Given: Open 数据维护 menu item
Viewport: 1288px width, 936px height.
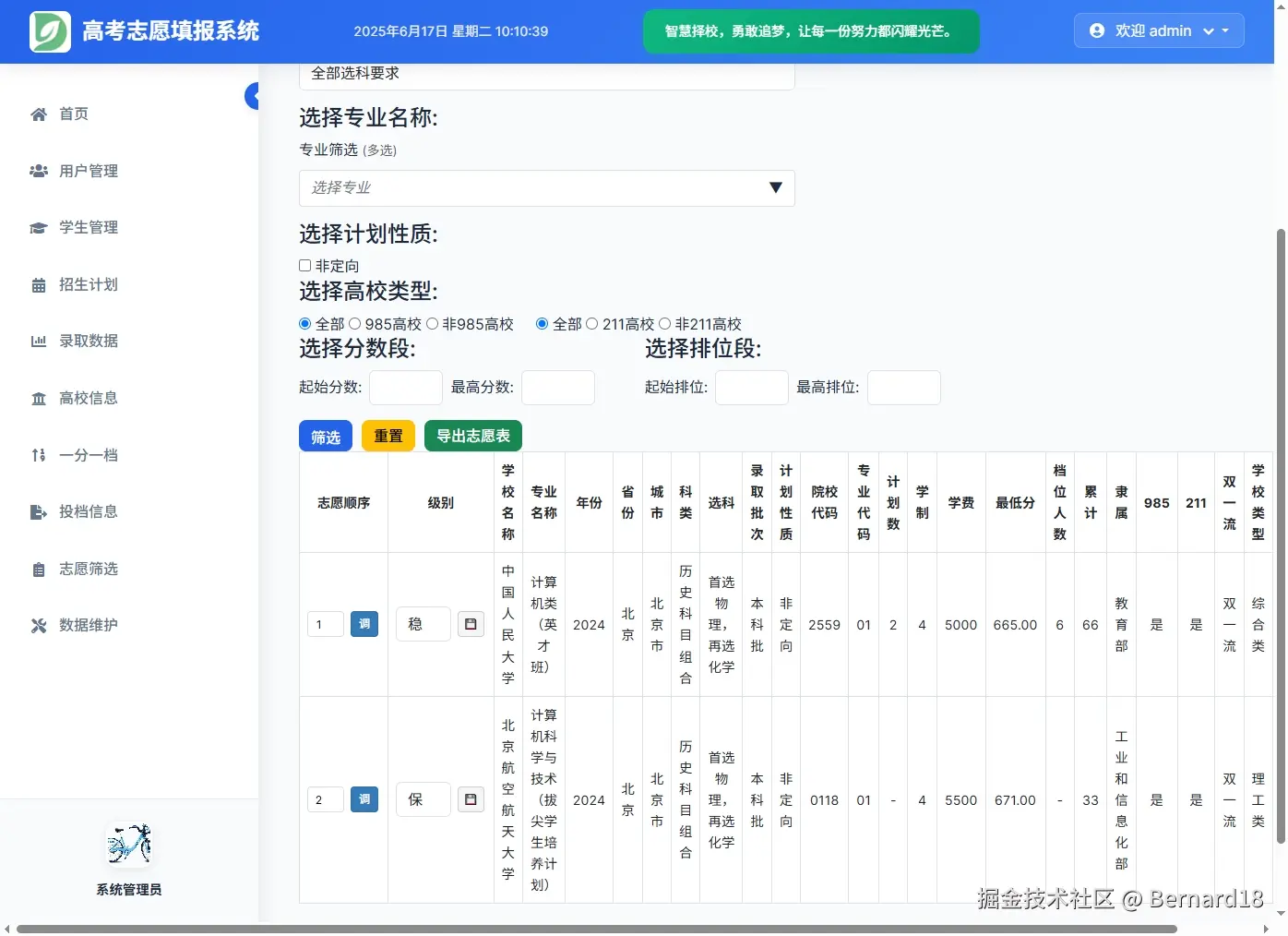Looking at the screenshot, I should point(89,626).
